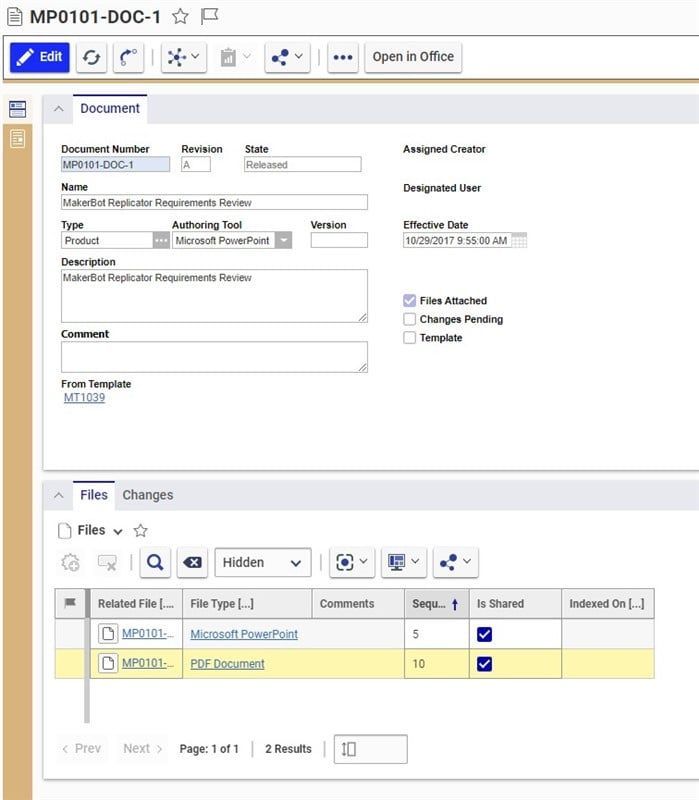Enable the Changes Pending checkbox
The width and height of the screenshot is (699, 800).
click(409, 320)
